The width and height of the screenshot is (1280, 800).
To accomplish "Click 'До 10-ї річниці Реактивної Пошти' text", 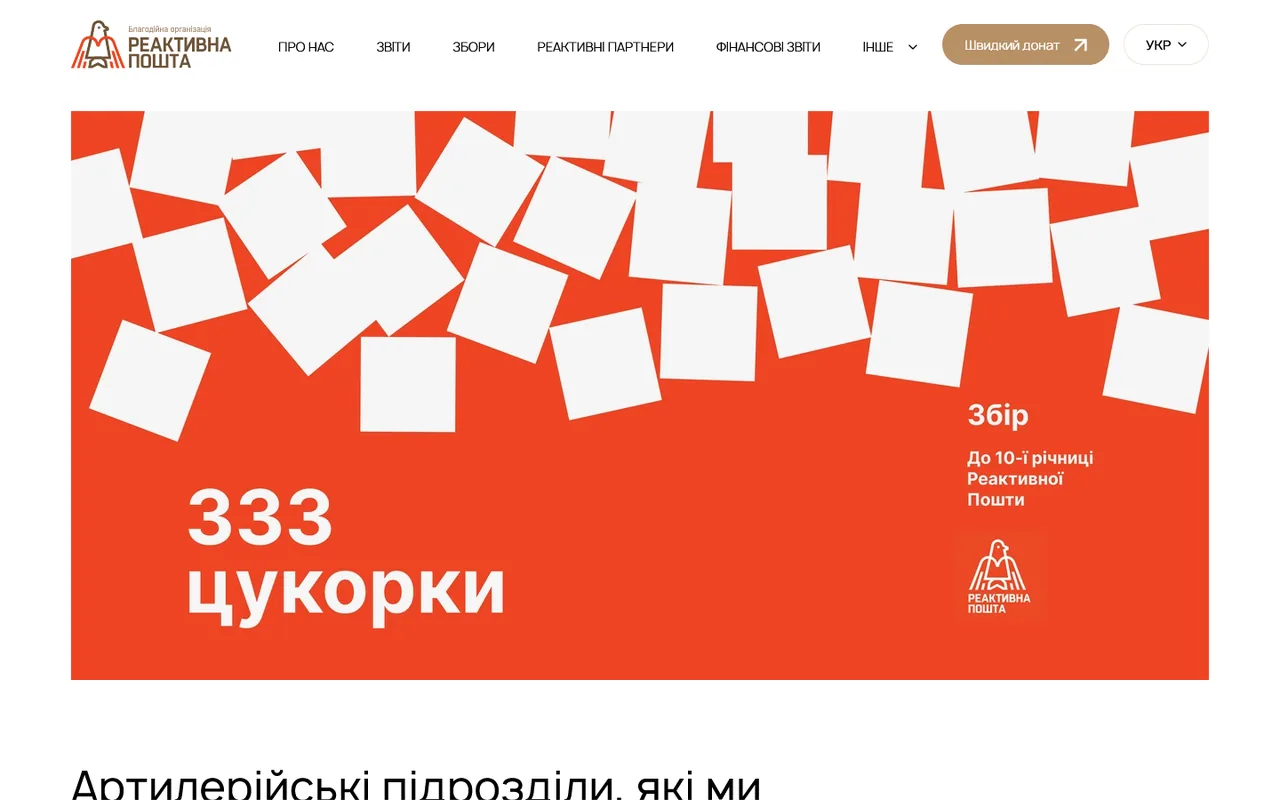I will (x=1030, y=478).
